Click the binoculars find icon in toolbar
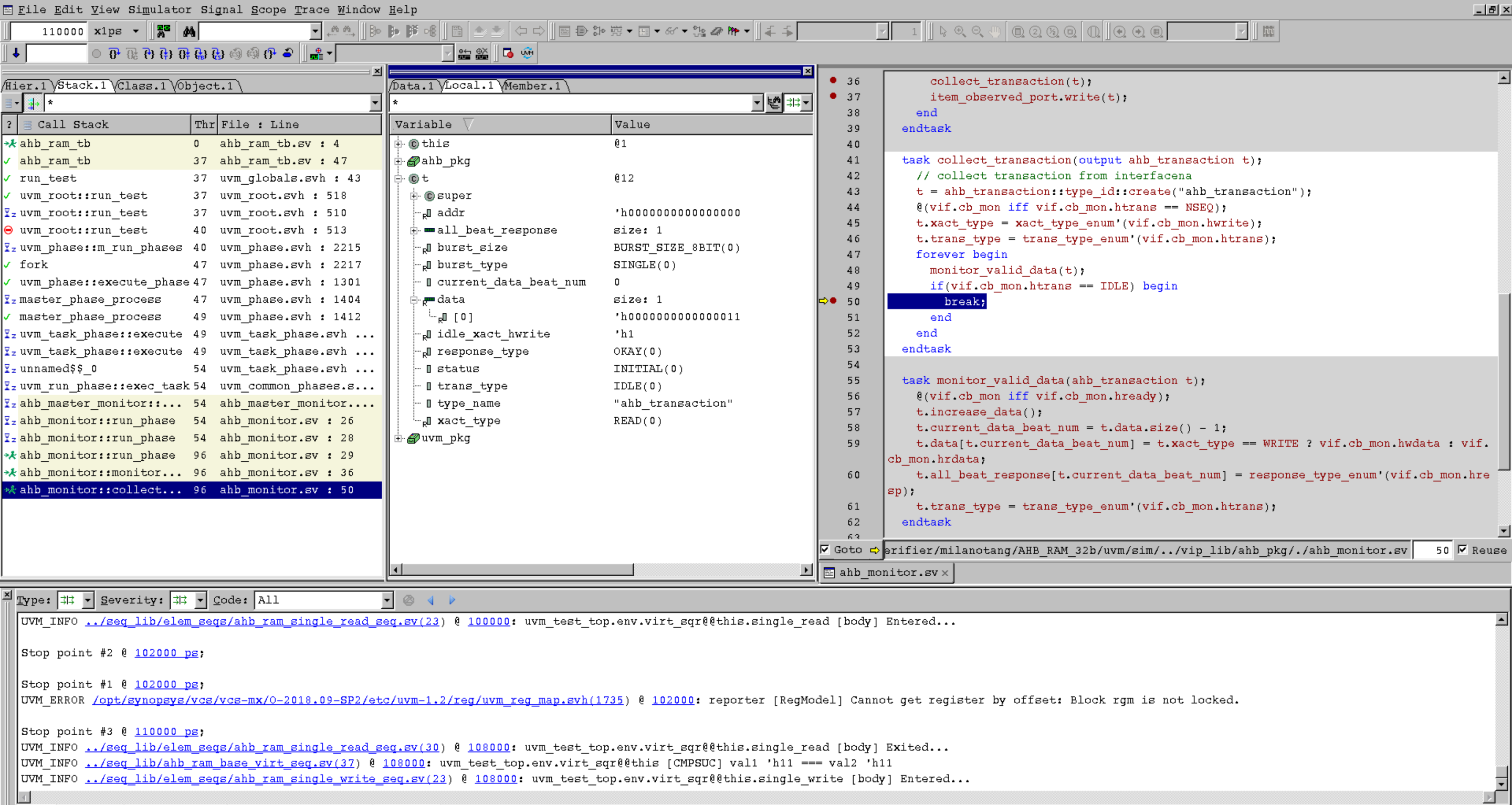 188,31
